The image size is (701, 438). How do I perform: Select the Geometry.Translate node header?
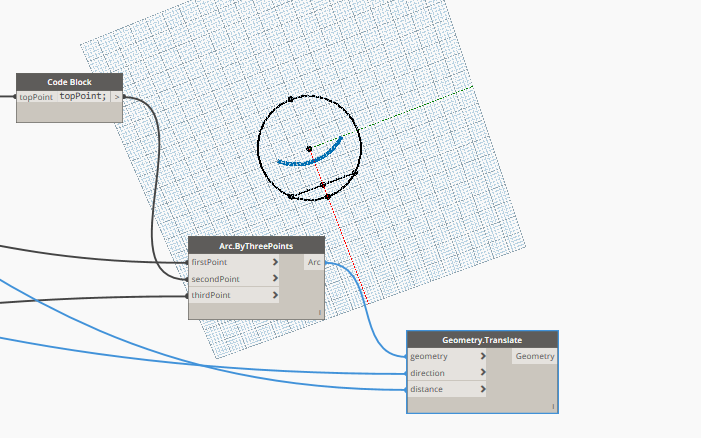click(482, 340)
